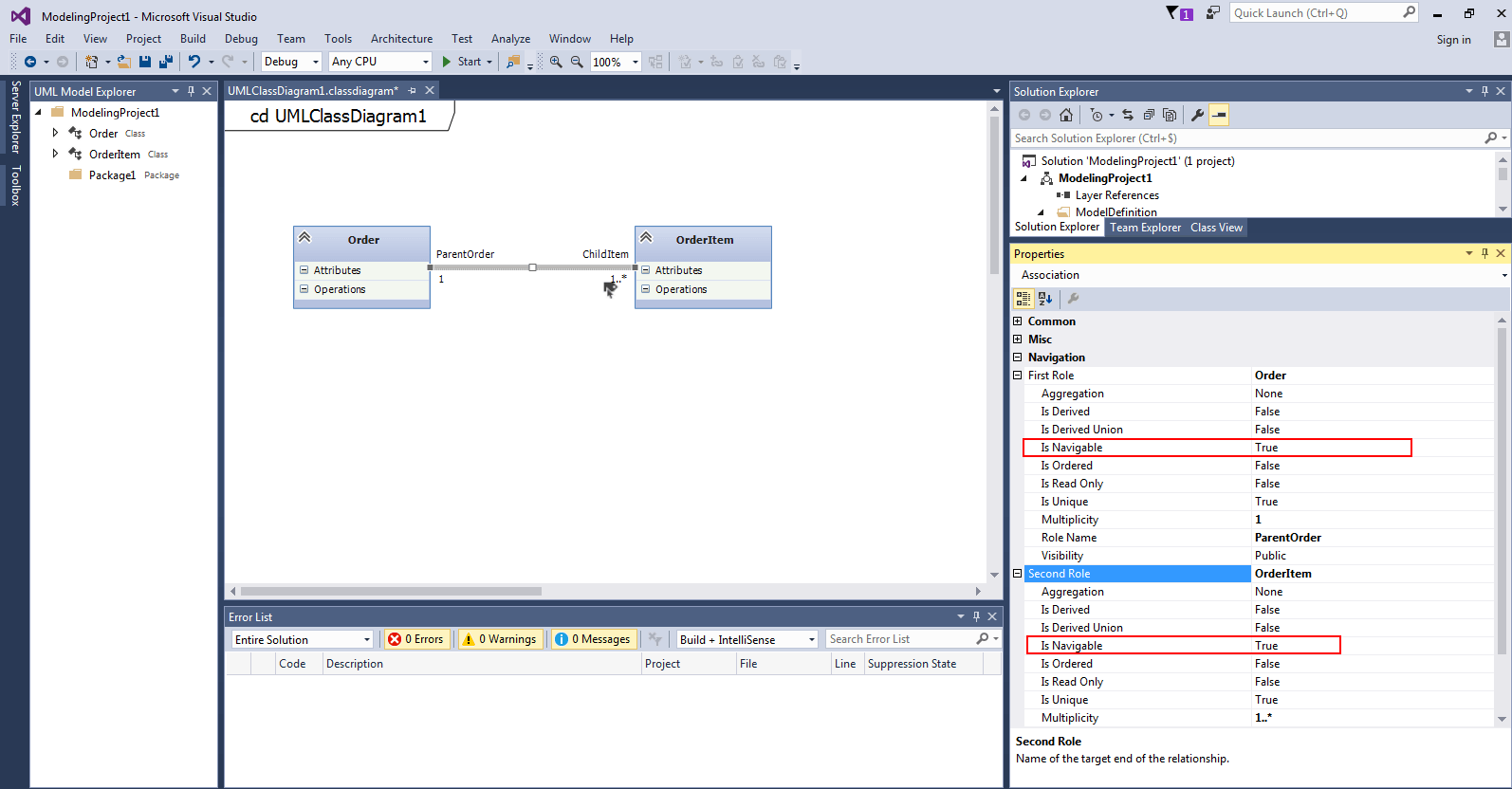Expand the Order class tree node
The height and width of the screenshot is (789, 1512).
tap(55, 133)
